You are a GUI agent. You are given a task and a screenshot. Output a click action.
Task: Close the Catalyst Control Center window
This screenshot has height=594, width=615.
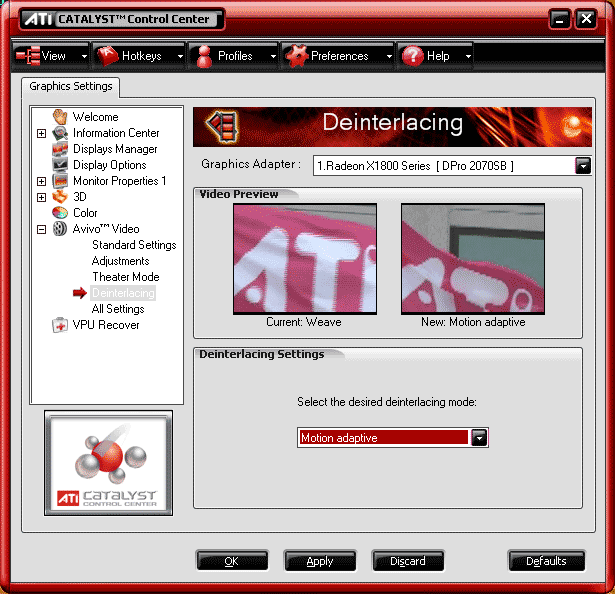tap(586, 19)
